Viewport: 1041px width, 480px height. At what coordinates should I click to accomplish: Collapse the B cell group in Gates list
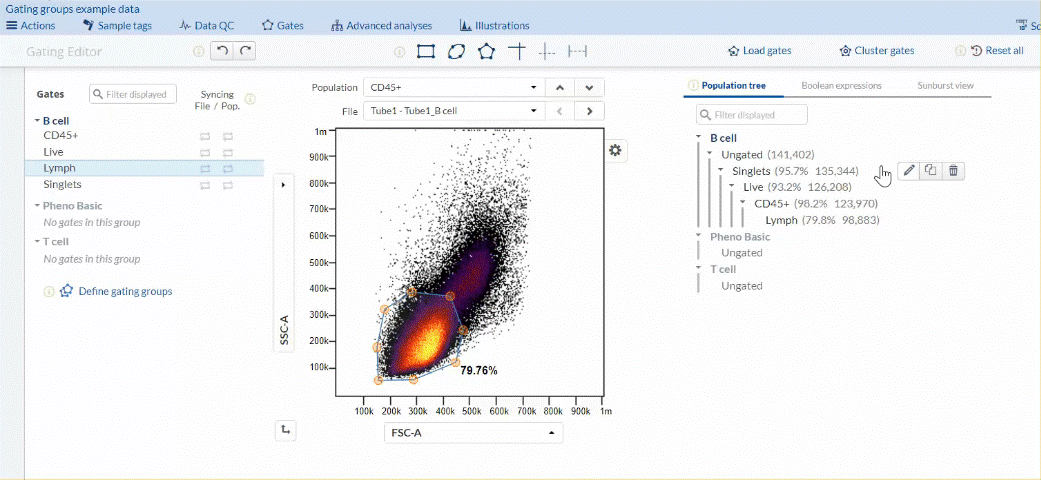tap(37, 120)
